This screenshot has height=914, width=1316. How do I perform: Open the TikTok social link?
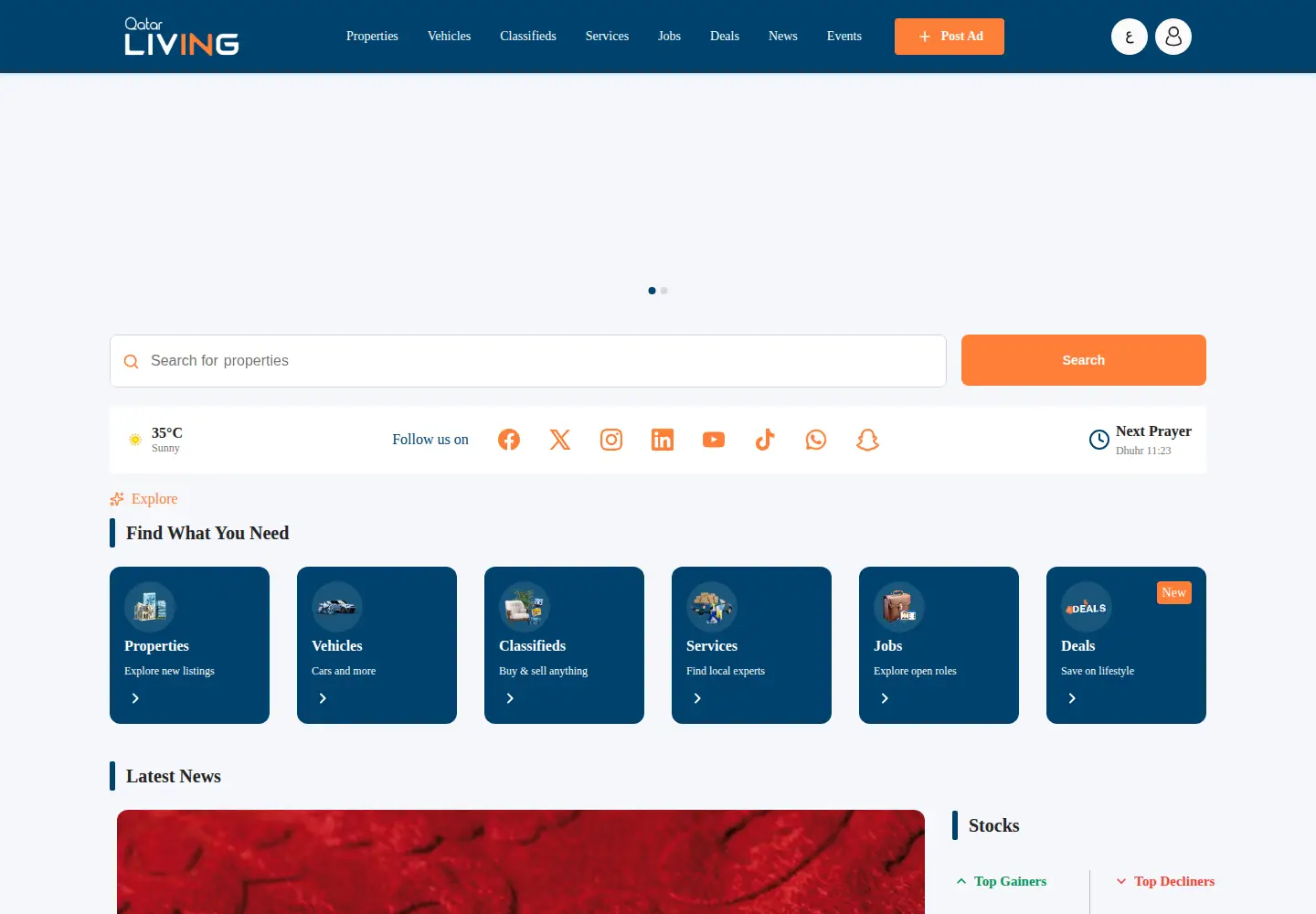765,440
